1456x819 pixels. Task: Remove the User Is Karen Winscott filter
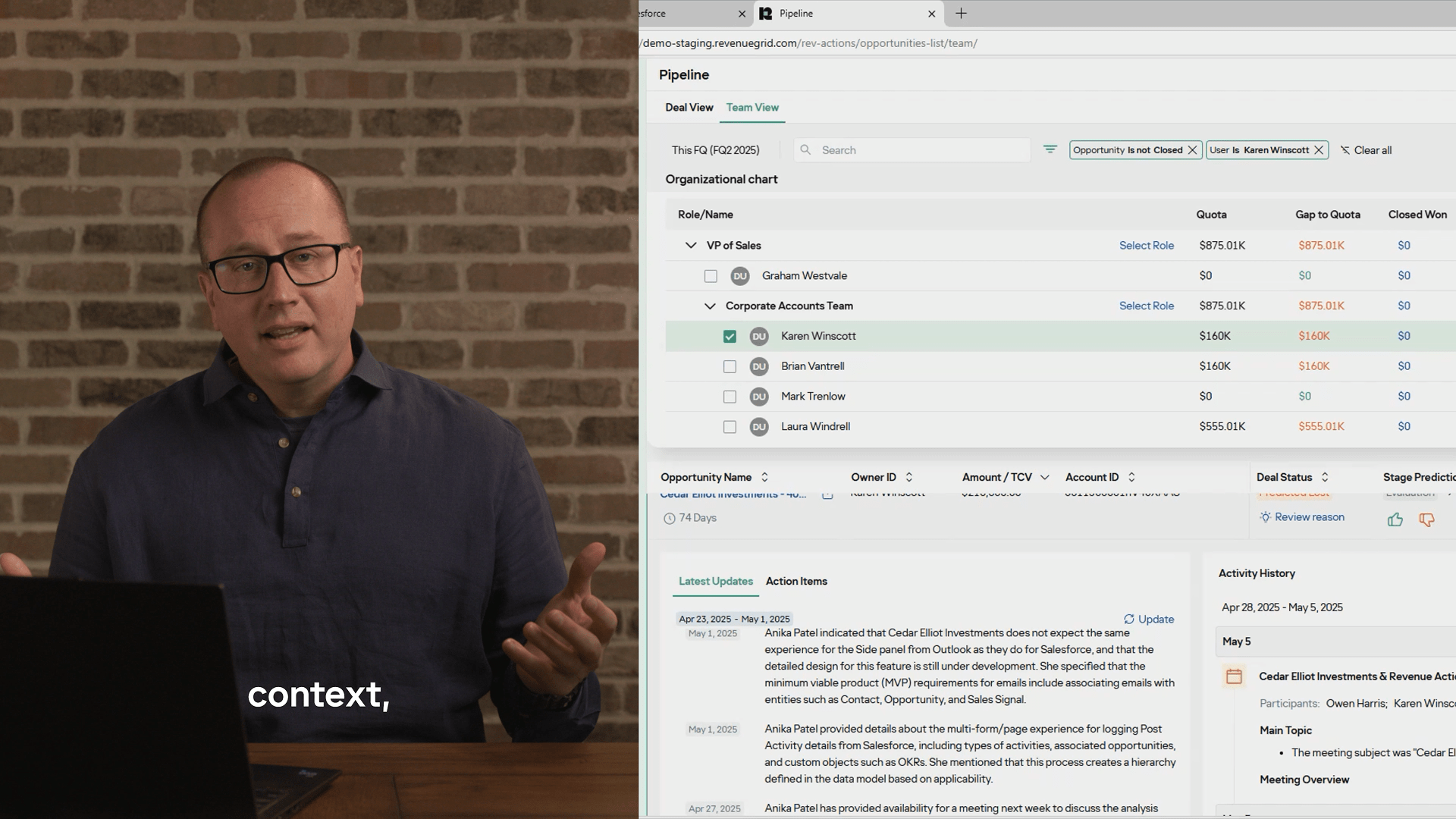point(1319,150)
